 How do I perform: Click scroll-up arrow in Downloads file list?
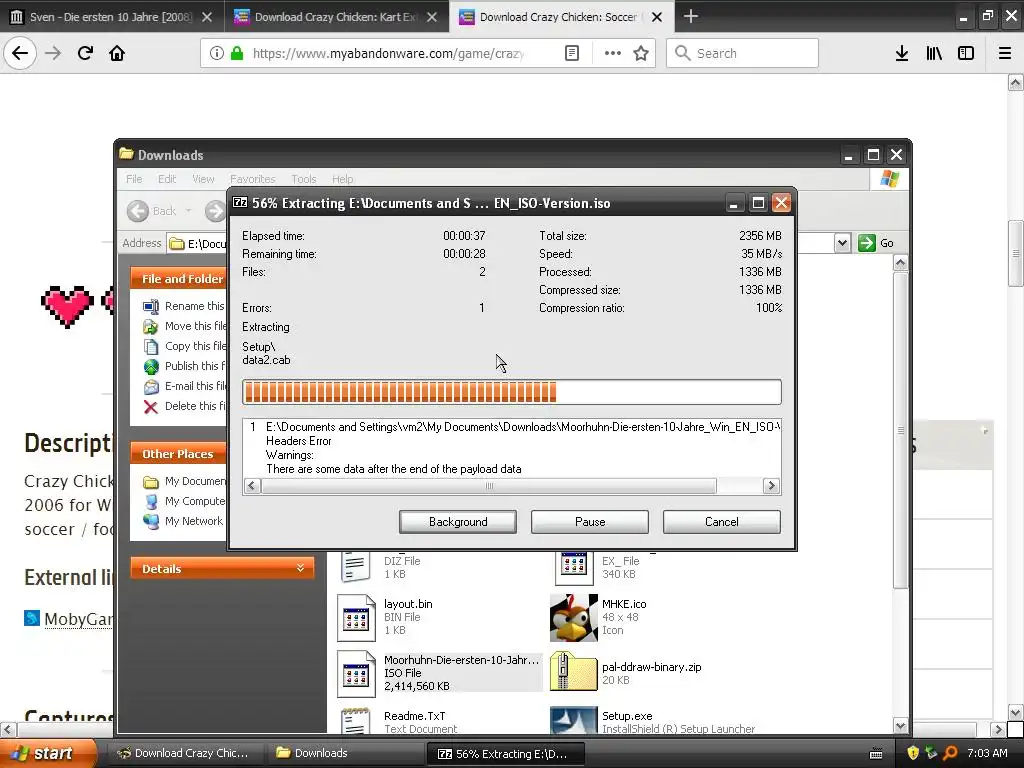click(901, 263)
